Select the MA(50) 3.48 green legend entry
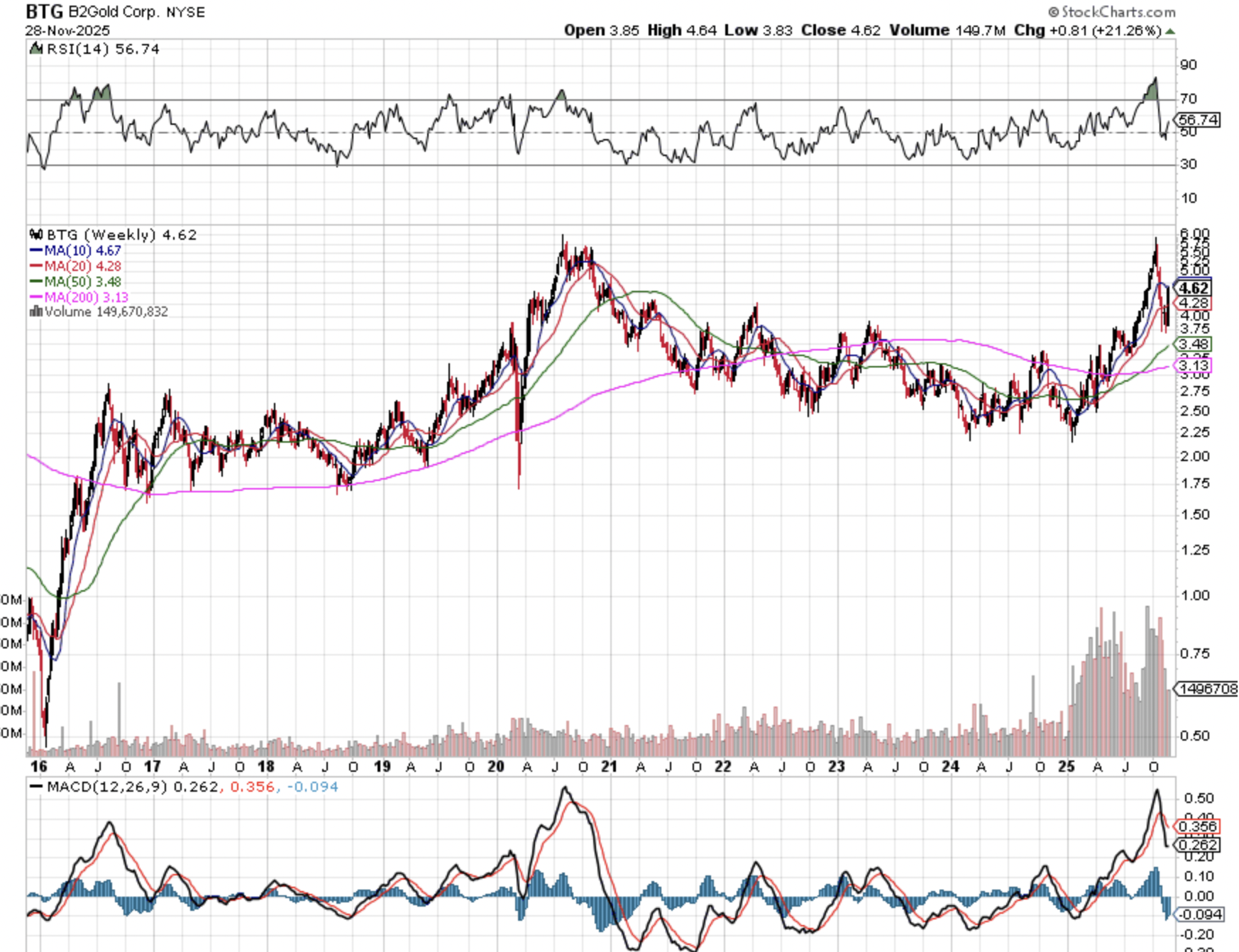 [x=75, y=282]
